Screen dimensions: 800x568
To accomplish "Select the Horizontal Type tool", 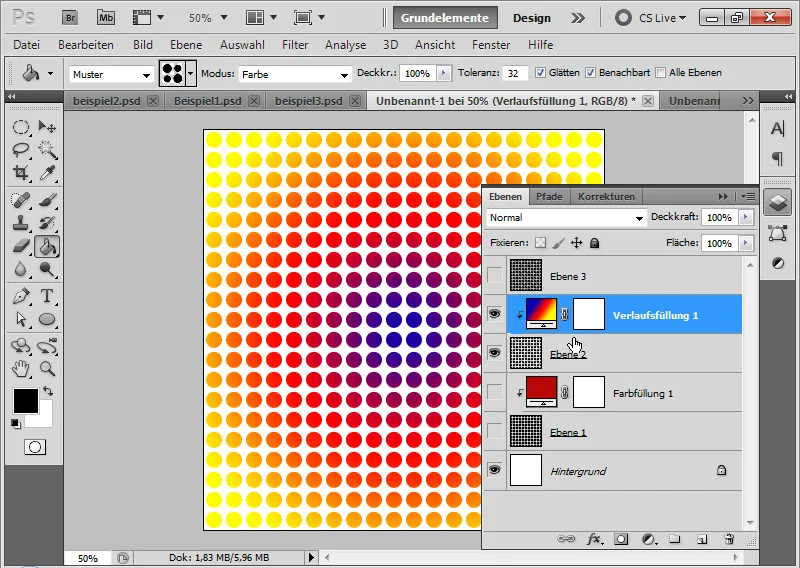I will pos(47,296).
